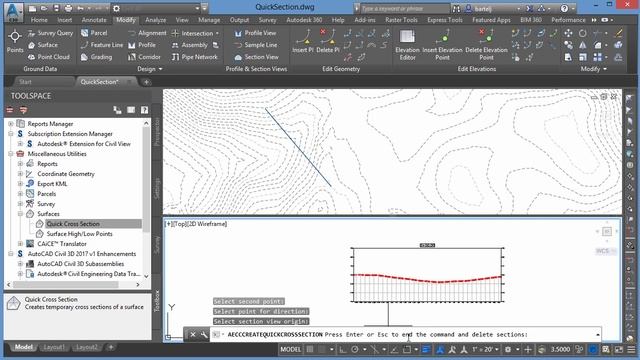Select Export KML tree item
This screenshot has height=360, width=640.
(x=52, y=184)
